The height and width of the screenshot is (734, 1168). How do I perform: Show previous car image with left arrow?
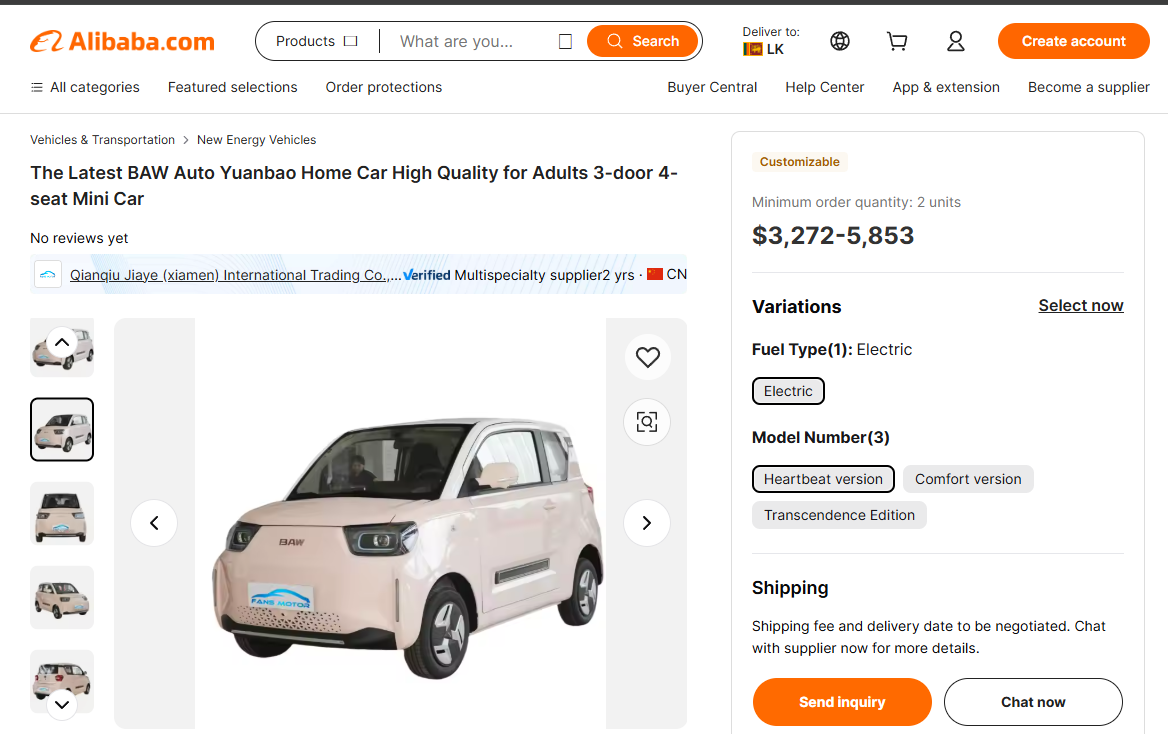(x=154, y=523)
